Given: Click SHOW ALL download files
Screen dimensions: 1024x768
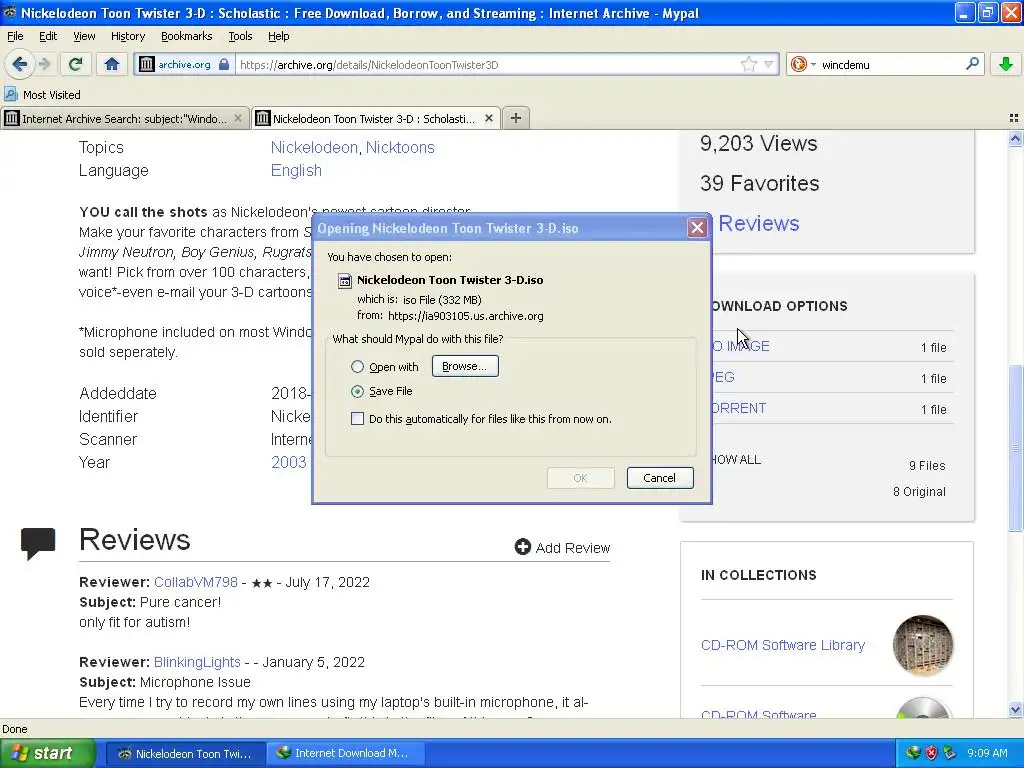Looking at the screenshot, I should coord(736,460).
